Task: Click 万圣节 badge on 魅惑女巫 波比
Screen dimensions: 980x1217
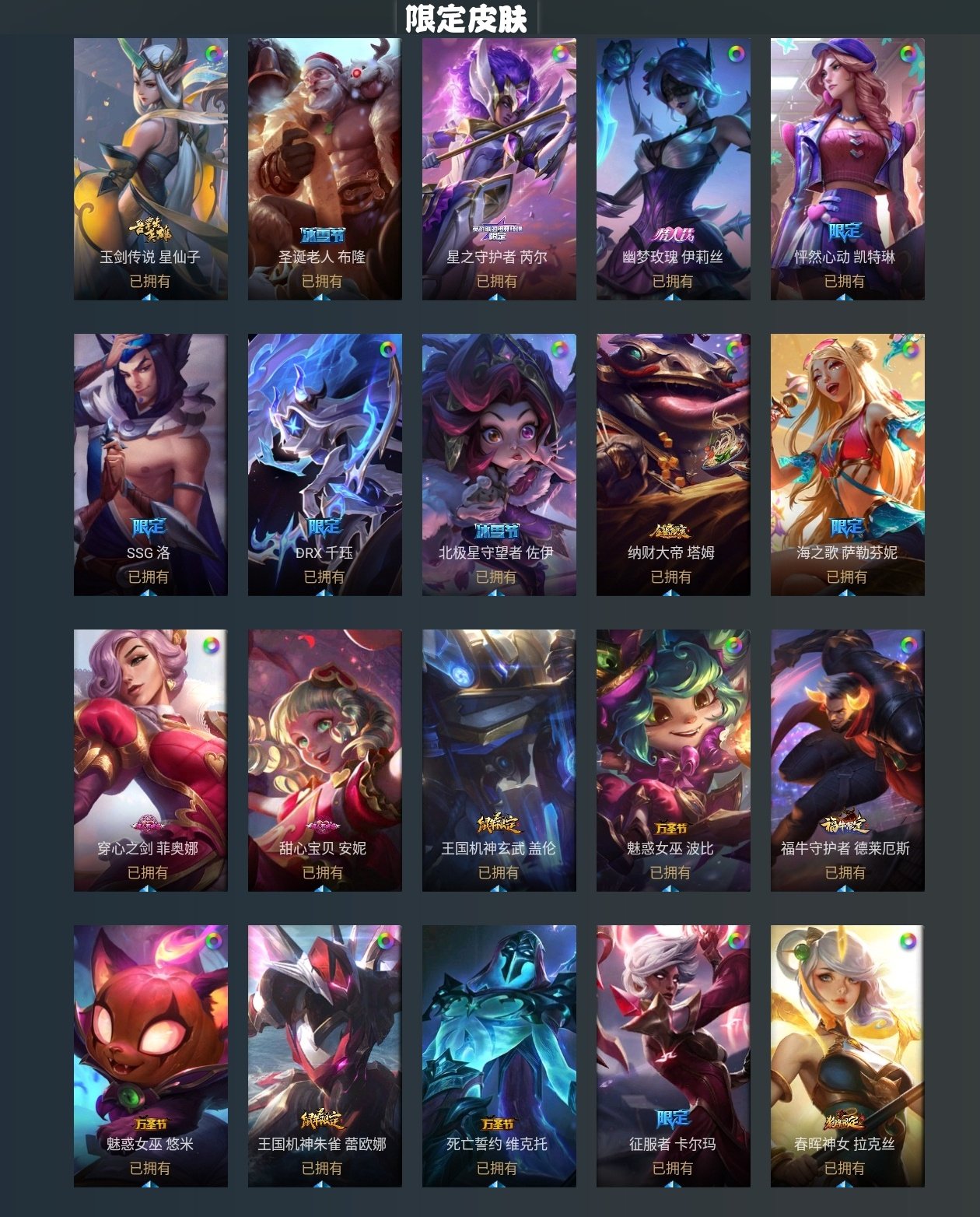Action: pos(671,829)
